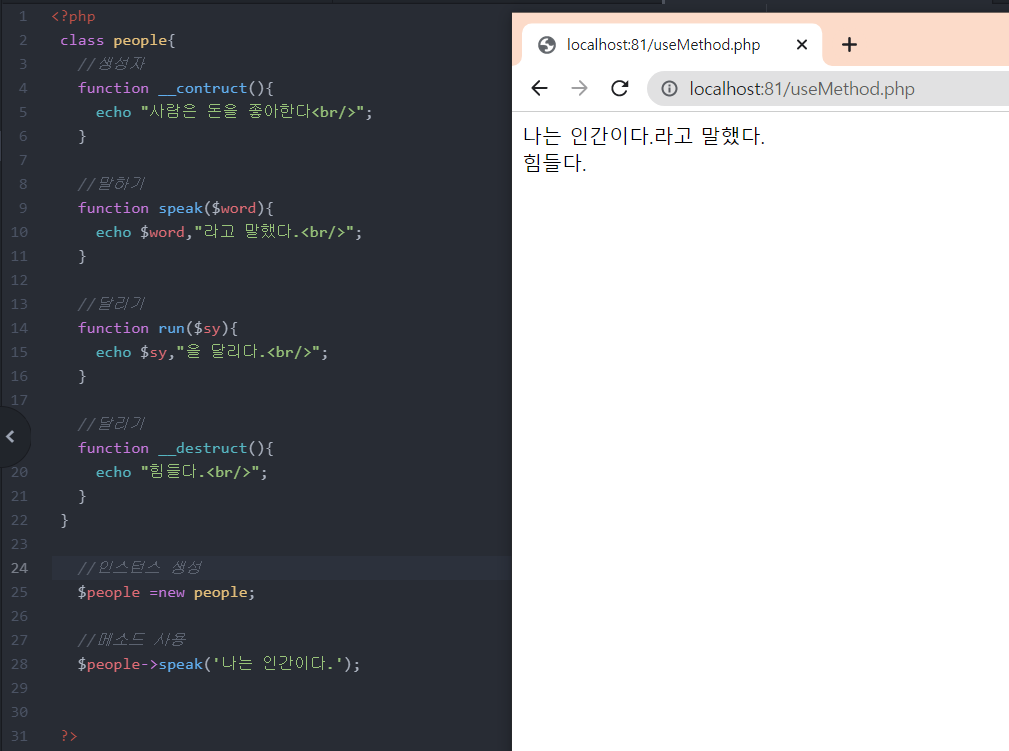Open site info icon in address bar
This screenshot has width=1009, height=751.
pyautogui.click(x=669, y=89)
